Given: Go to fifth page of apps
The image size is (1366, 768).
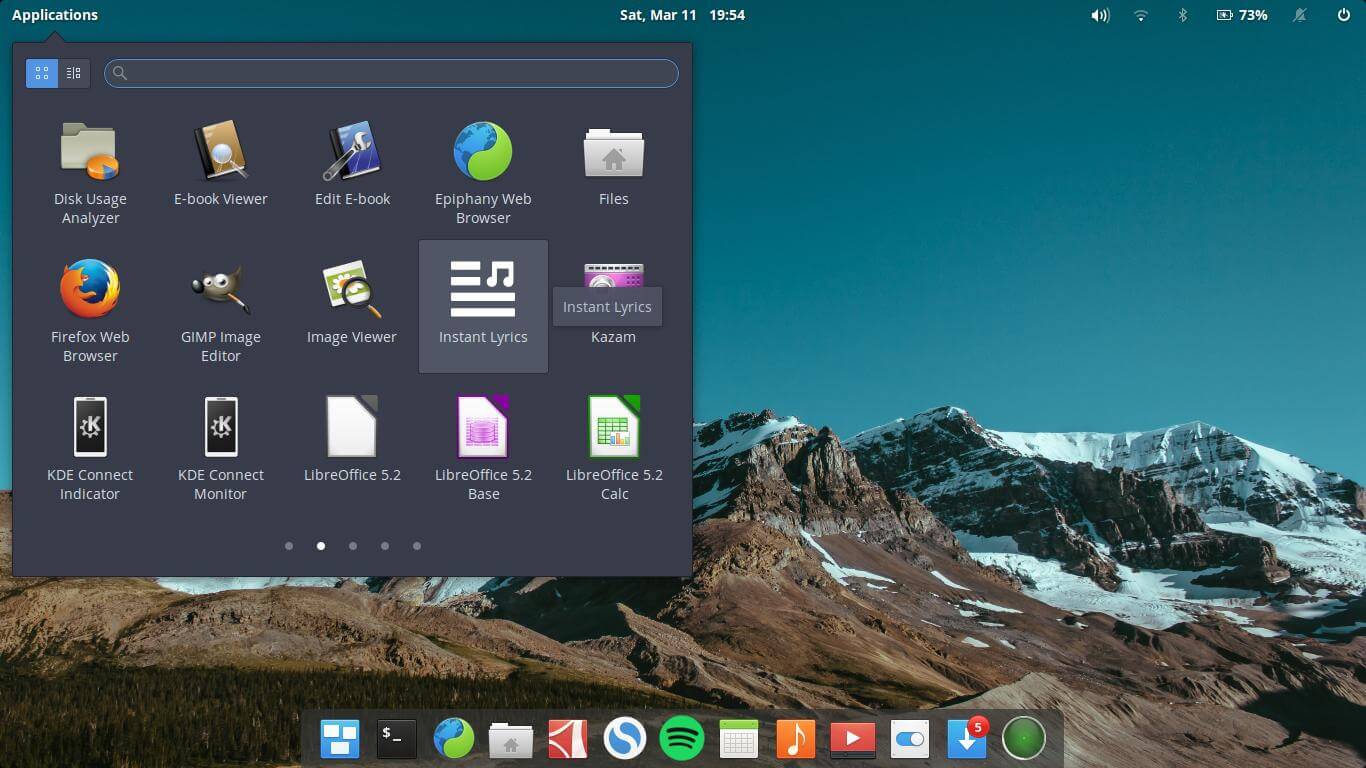Looking at the screenshot, I should coord(417,546).
